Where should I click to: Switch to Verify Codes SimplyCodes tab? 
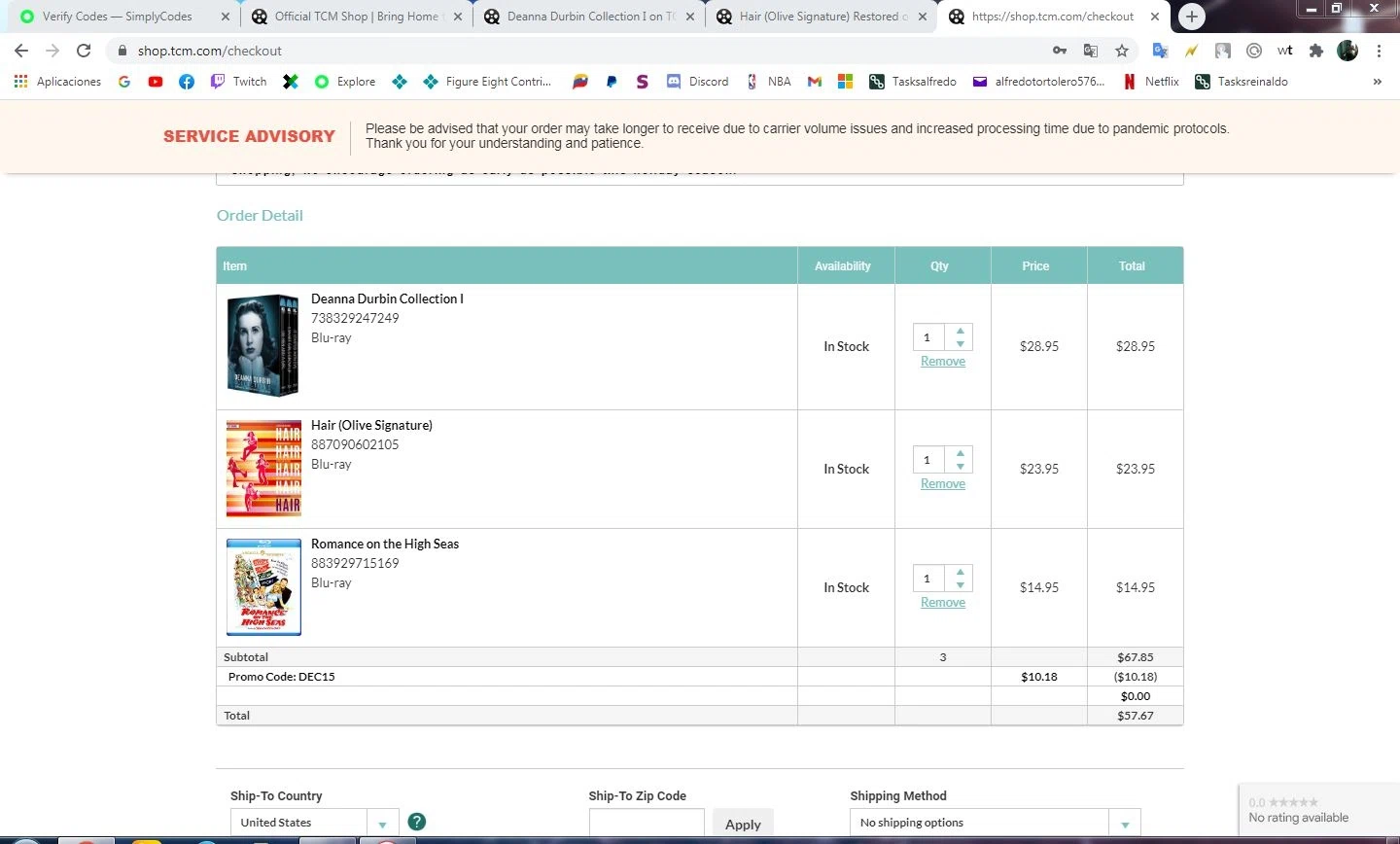pyautogui.click(x=117, y=17)
